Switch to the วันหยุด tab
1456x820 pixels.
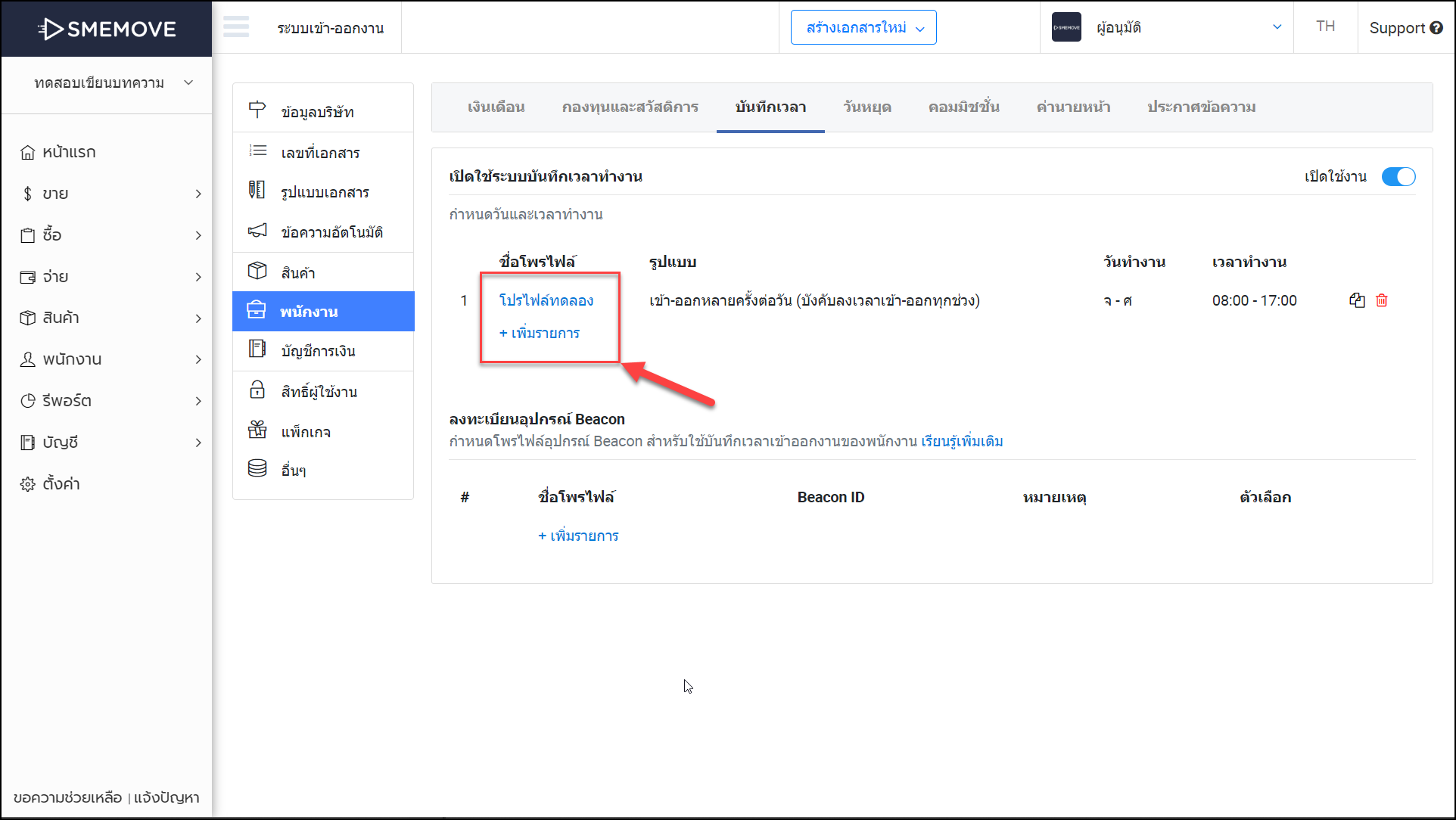coord(867,107)
